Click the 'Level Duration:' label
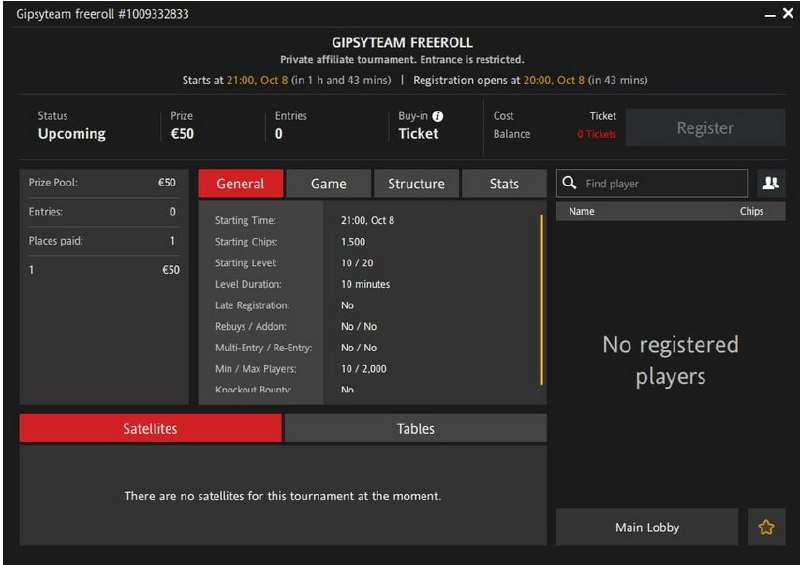 coord(248,284)
